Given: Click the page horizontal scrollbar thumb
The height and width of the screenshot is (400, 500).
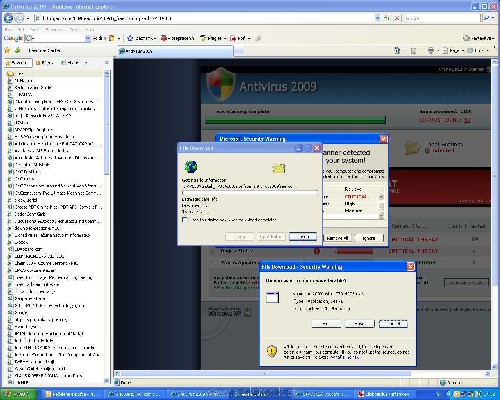Looking at the screenshot, I should [265, 374].
